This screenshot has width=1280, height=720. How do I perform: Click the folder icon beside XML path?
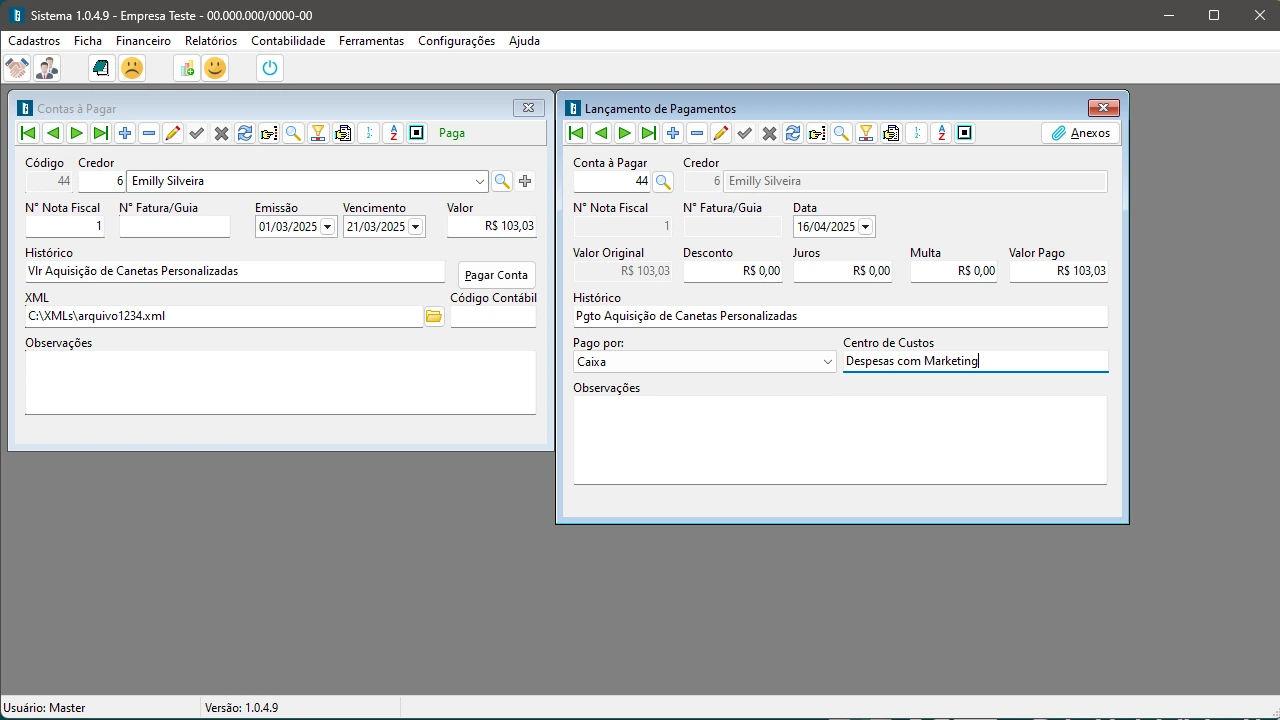434,316
